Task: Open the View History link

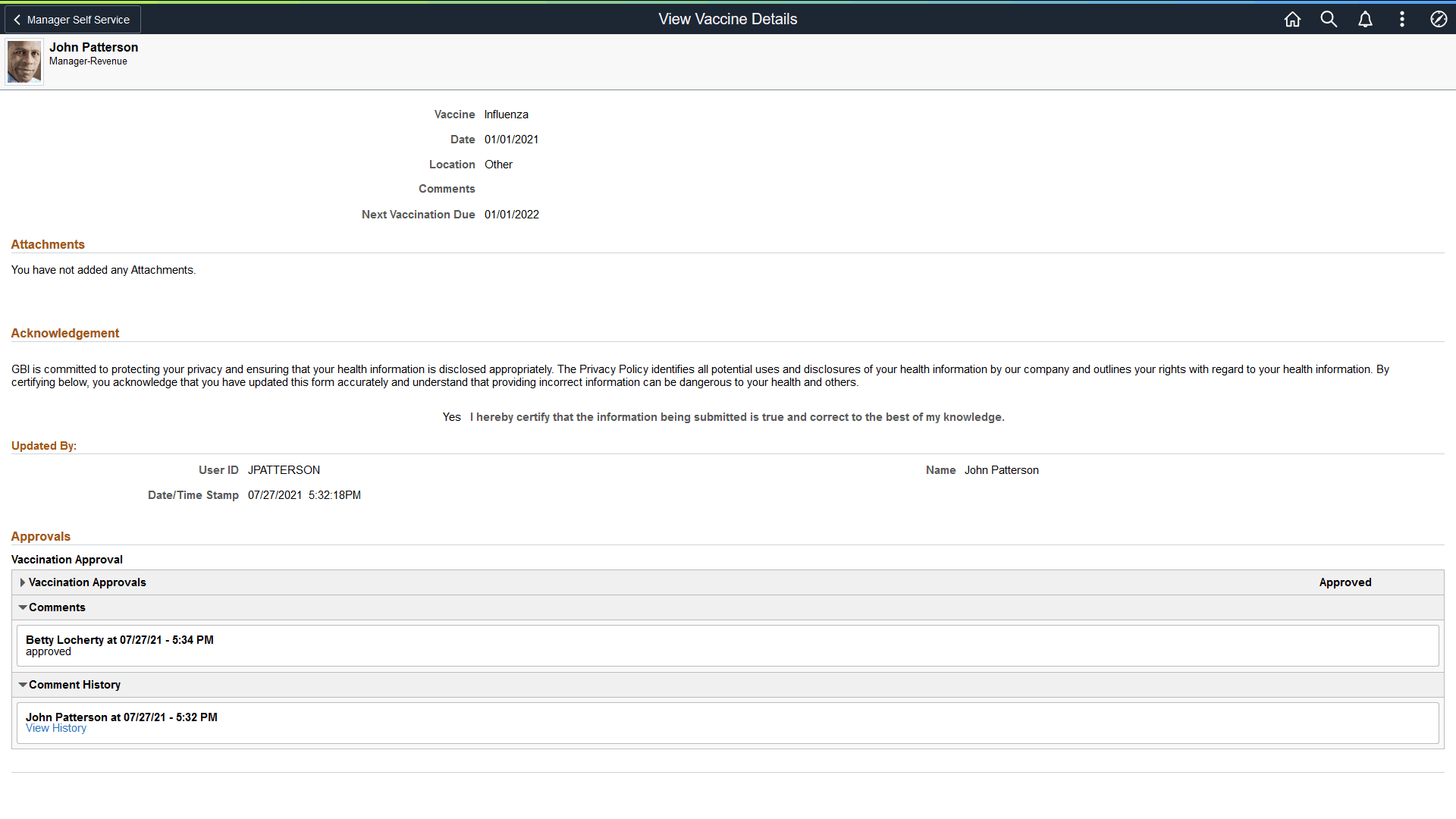Action: click(x=56, y=728)
